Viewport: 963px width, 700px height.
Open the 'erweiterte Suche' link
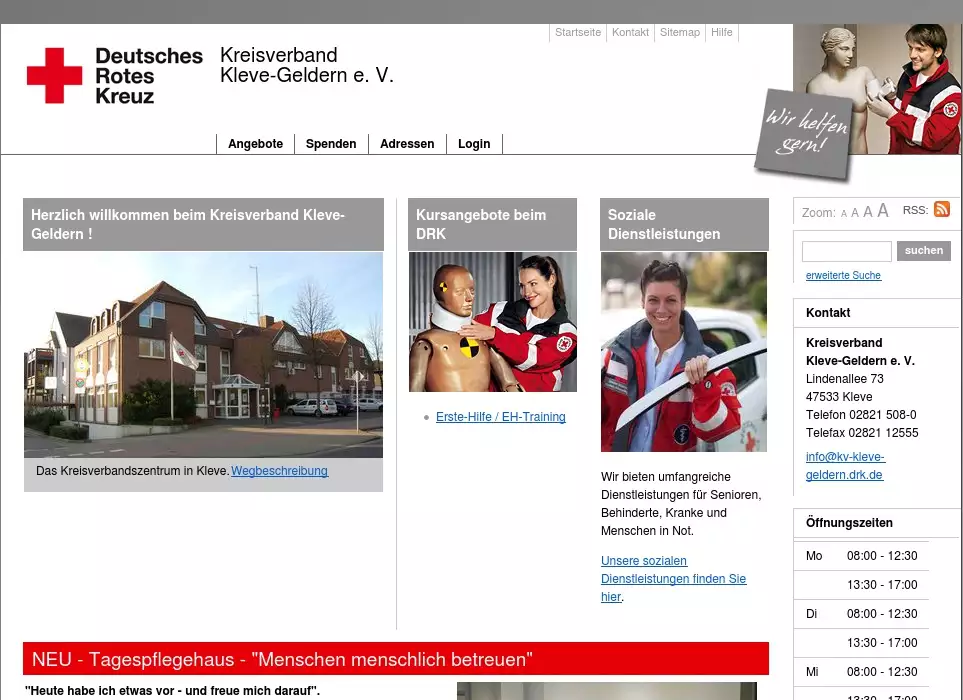pos(843,276)
